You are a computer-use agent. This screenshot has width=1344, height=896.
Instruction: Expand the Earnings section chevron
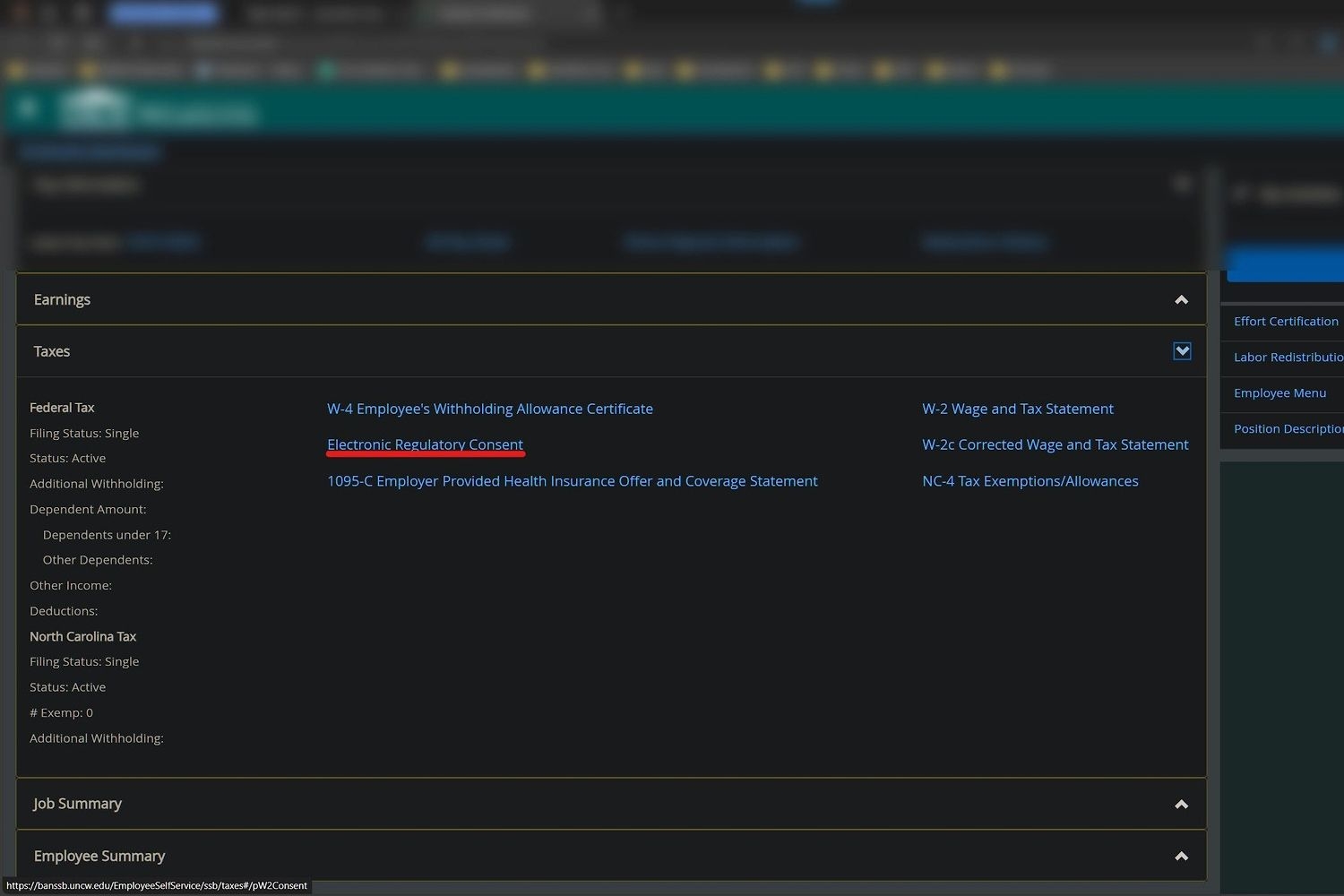coord(1181,300)
